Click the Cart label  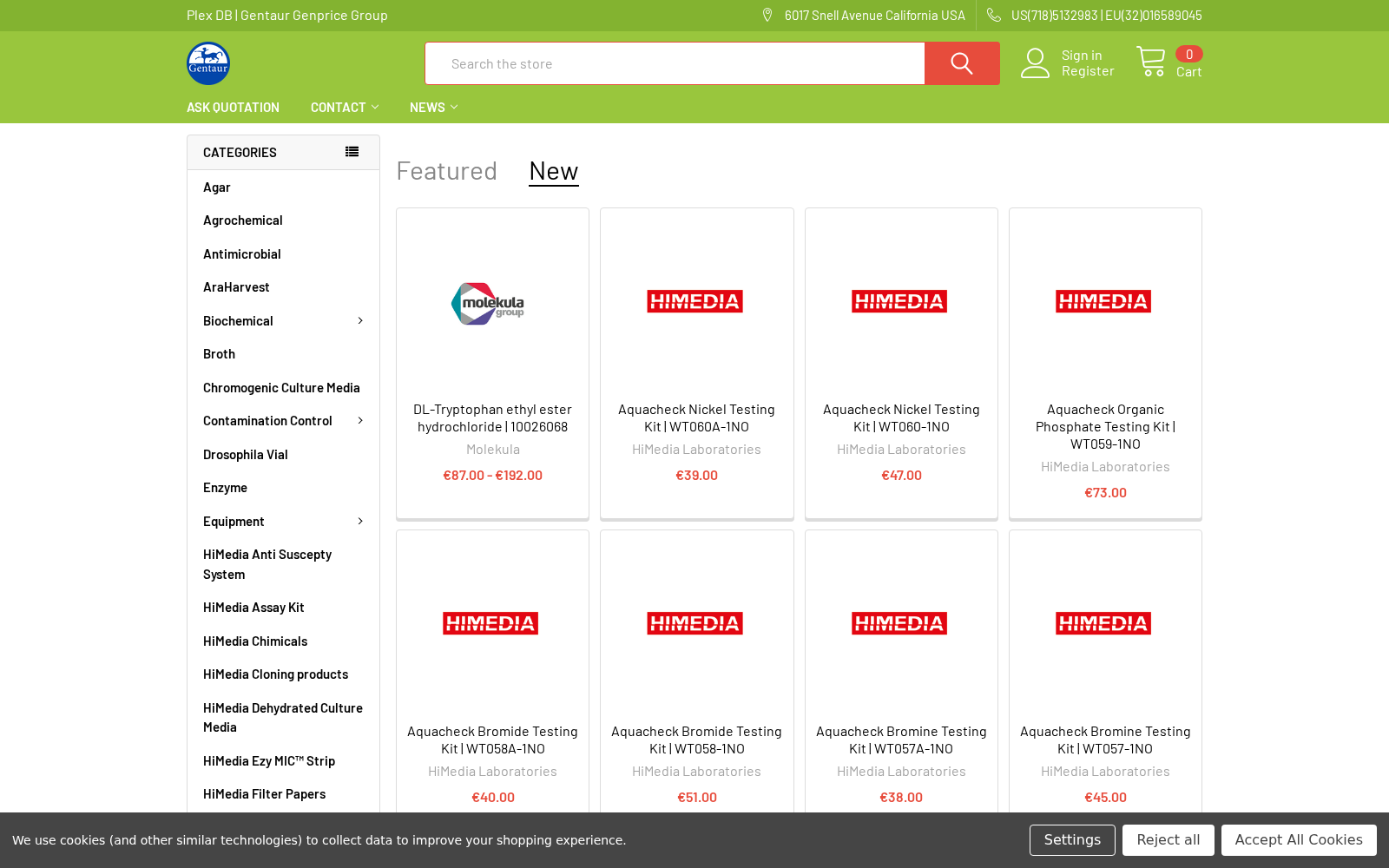click(x=1189, y=72)
